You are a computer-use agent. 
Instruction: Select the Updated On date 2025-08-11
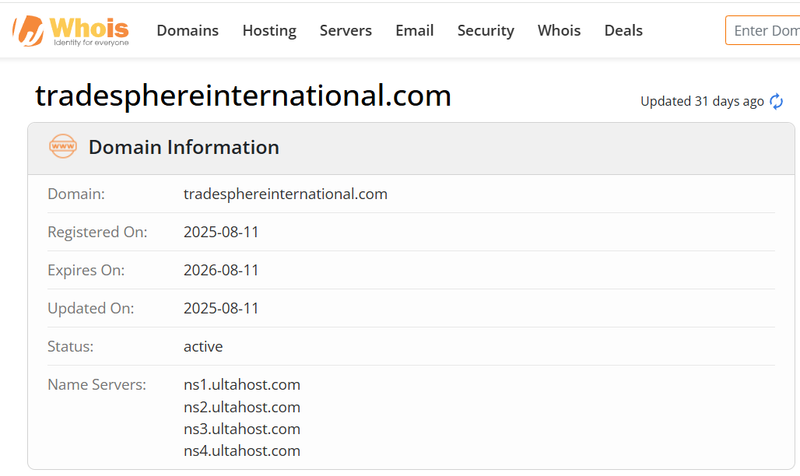221,308
